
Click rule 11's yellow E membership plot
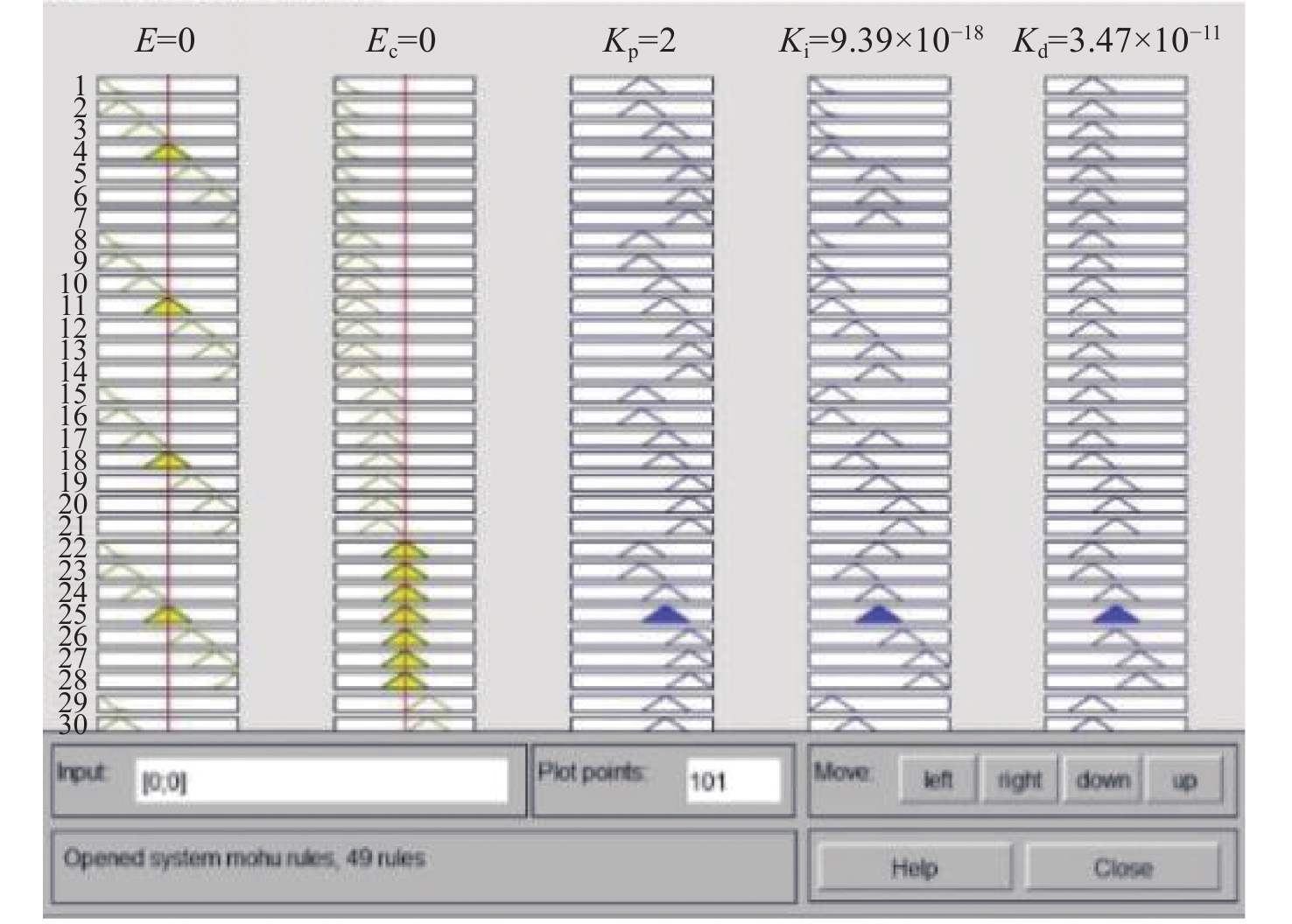pos(167,306)
